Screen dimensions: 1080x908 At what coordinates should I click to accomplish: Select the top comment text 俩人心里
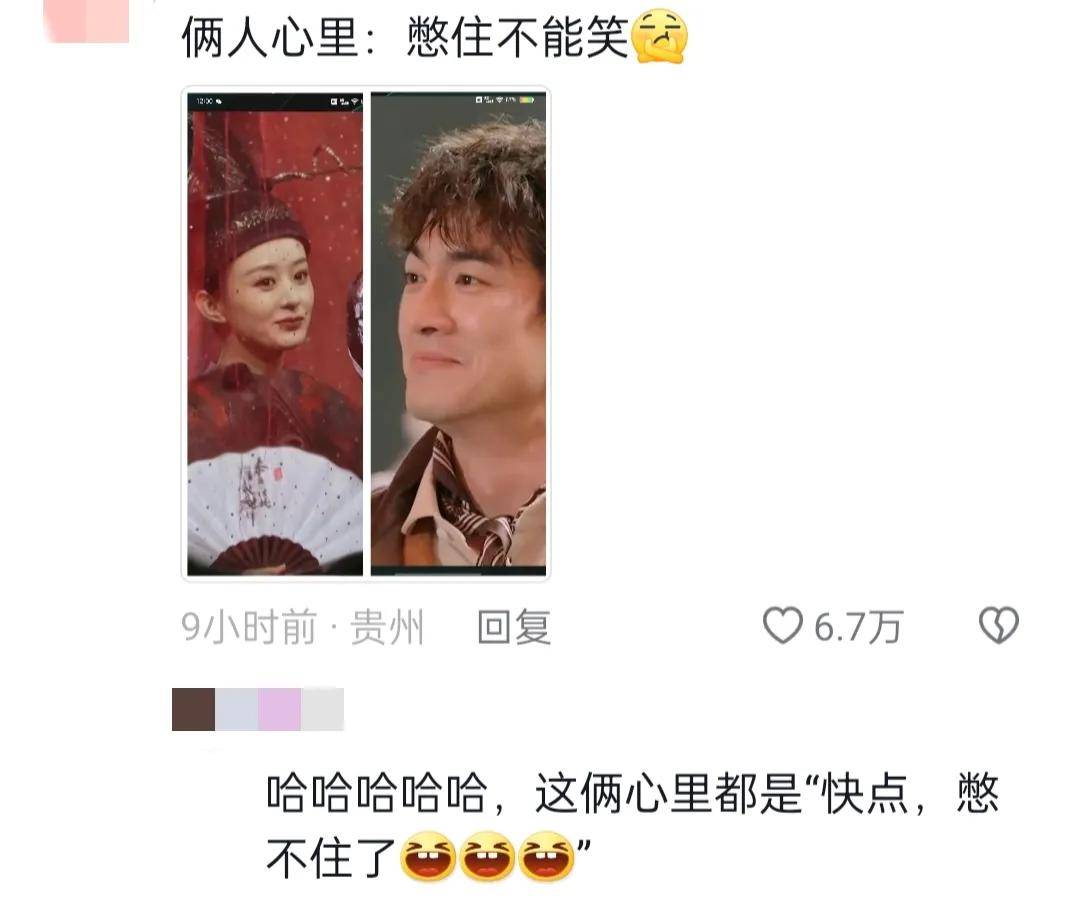[270, 37]
